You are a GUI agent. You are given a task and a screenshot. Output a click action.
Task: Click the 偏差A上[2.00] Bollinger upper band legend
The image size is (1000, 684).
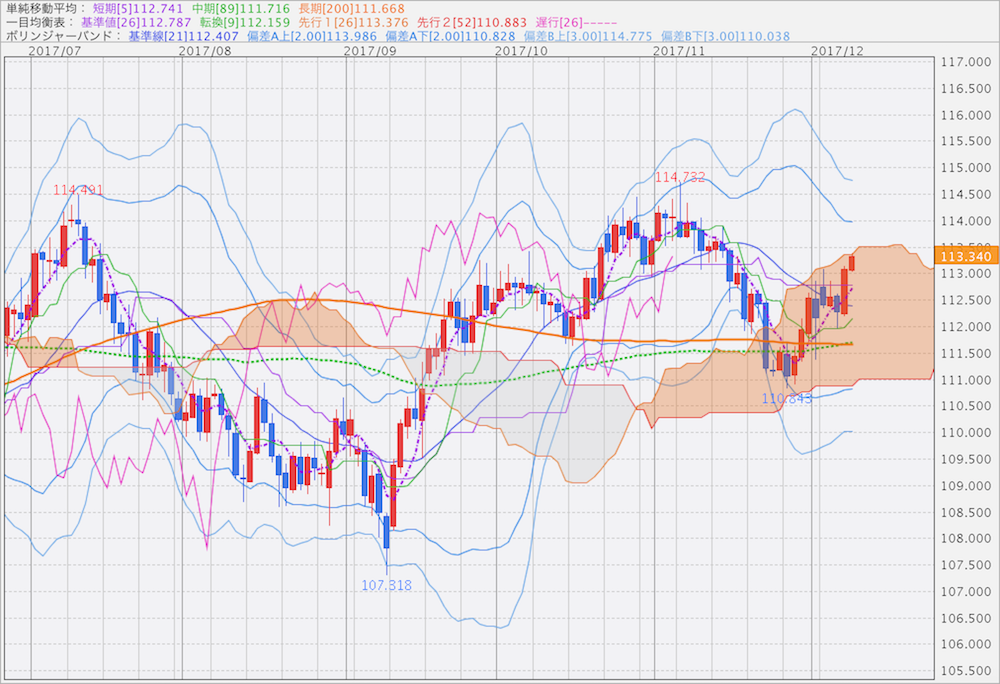click(313, 36)
